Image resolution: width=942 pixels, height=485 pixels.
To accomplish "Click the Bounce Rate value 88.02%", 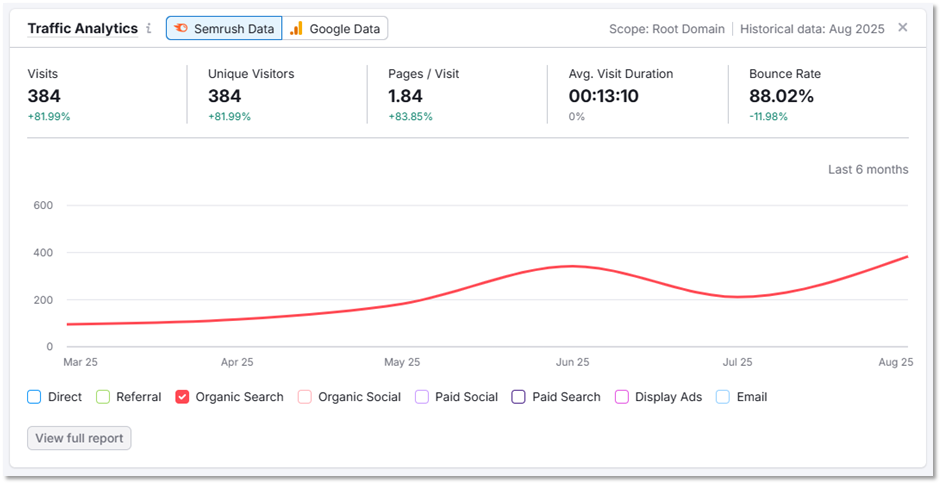I will pyautogui.click(x=781, y=96).
